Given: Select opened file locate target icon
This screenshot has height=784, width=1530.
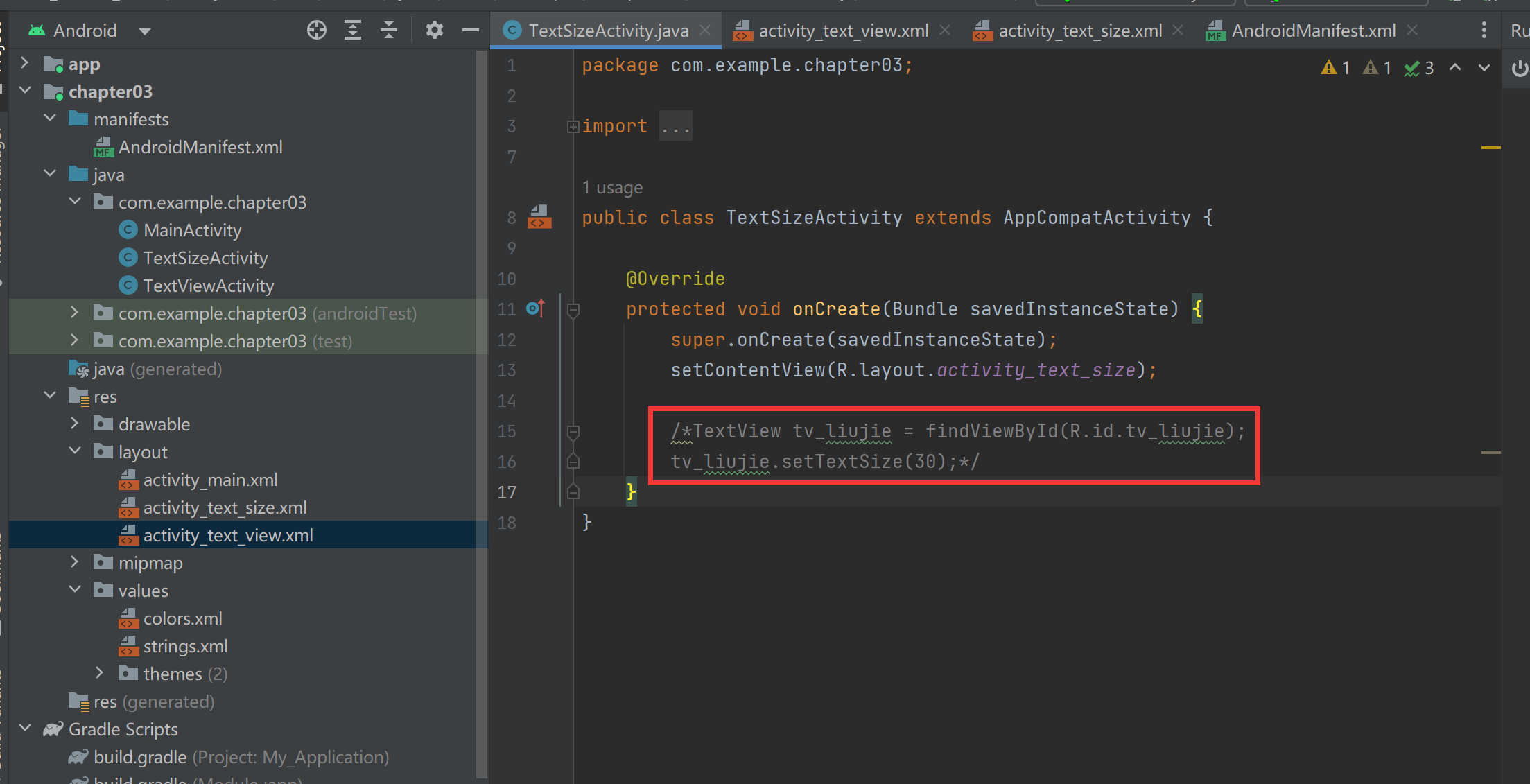Looking at the screenshot, I should [317, 30].
